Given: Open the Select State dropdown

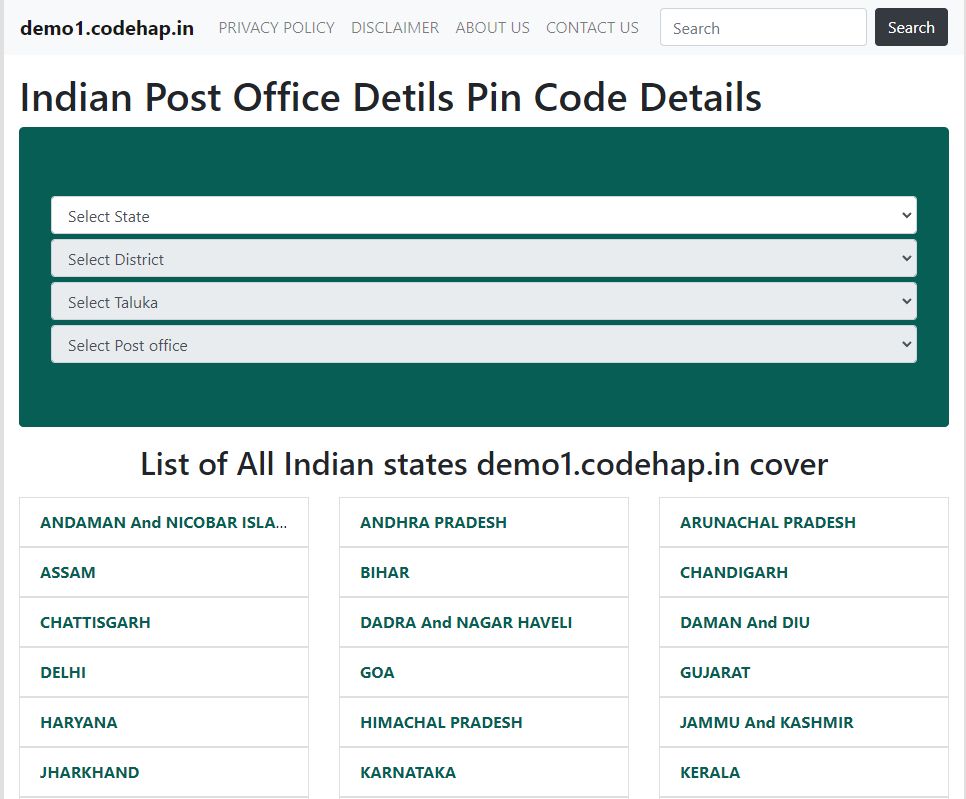Looking at the screenshot, I should point(483,216).
